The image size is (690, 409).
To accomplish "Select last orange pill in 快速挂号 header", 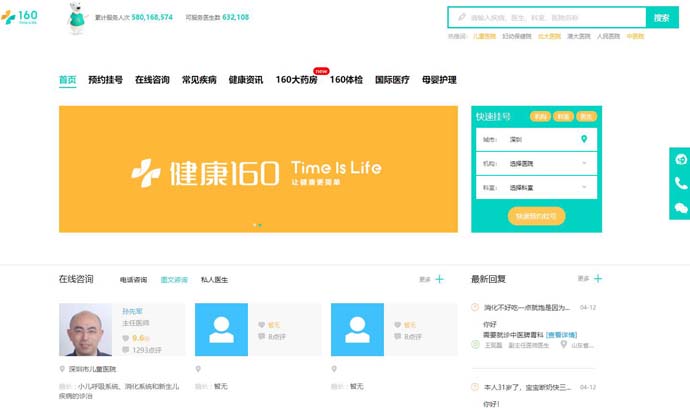I will [x=586, y=116].
